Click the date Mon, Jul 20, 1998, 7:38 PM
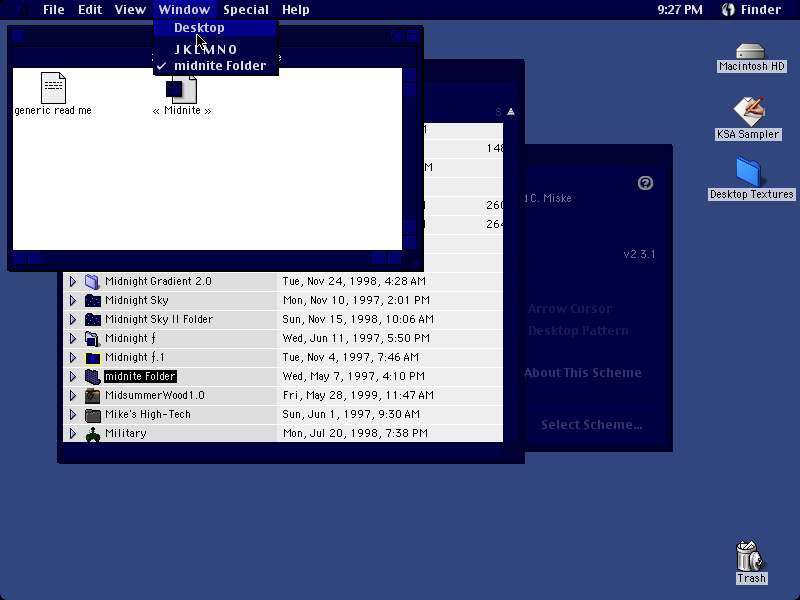This screenshot has height=600, width=800. 355,433
